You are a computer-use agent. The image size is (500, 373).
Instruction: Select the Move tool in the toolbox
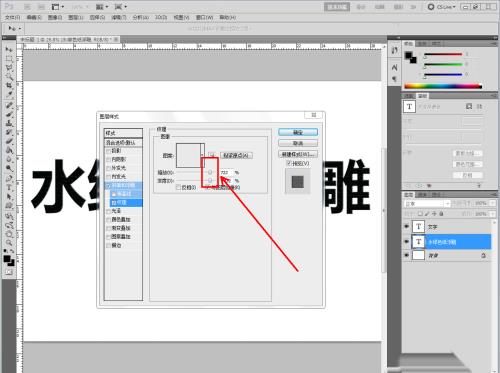[9, 50]
